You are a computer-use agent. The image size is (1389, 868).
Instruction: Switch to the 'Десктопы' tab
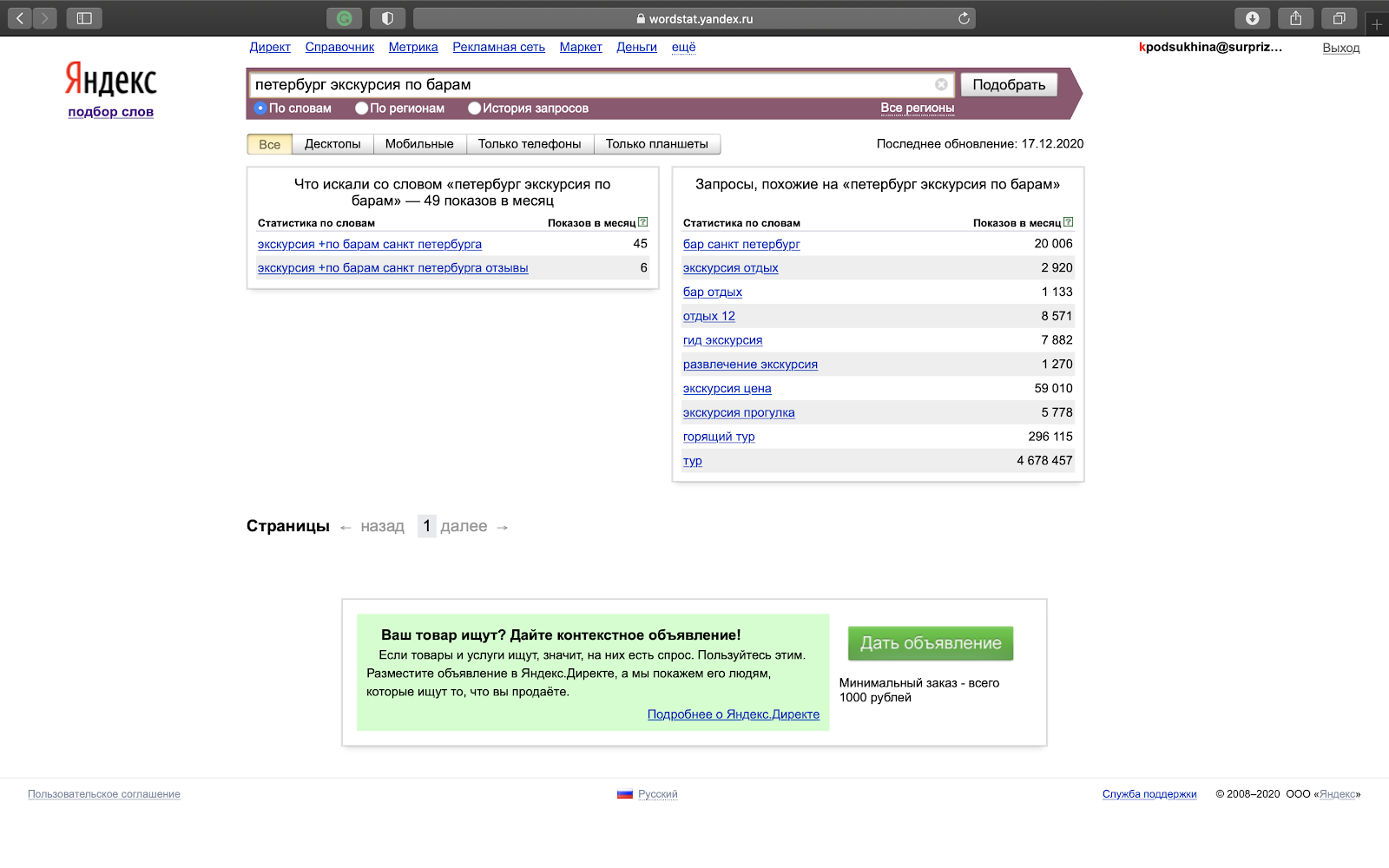tap(332, 144)
